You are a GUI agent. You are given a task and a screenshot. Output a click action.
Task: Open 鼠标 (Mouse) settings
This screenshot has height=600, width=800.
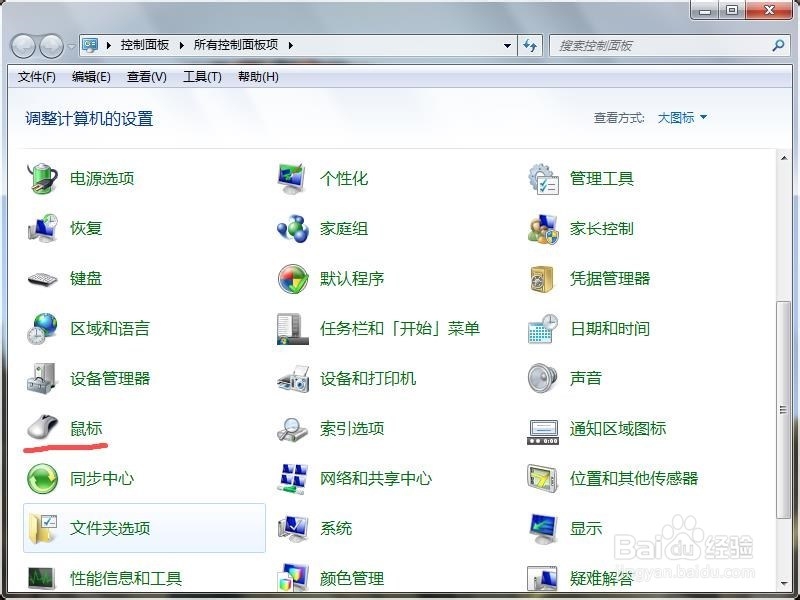click(x=83, y=428)
